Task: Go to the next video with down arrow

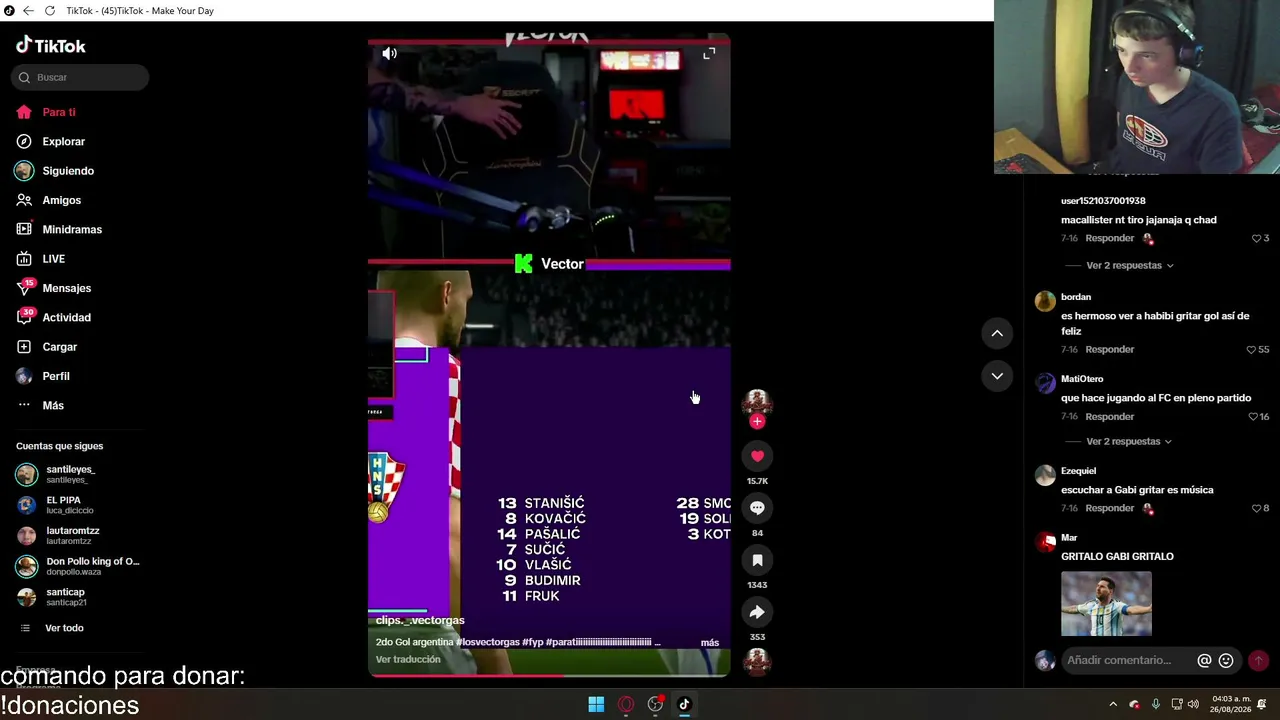Action: click(x=997, y=376)
